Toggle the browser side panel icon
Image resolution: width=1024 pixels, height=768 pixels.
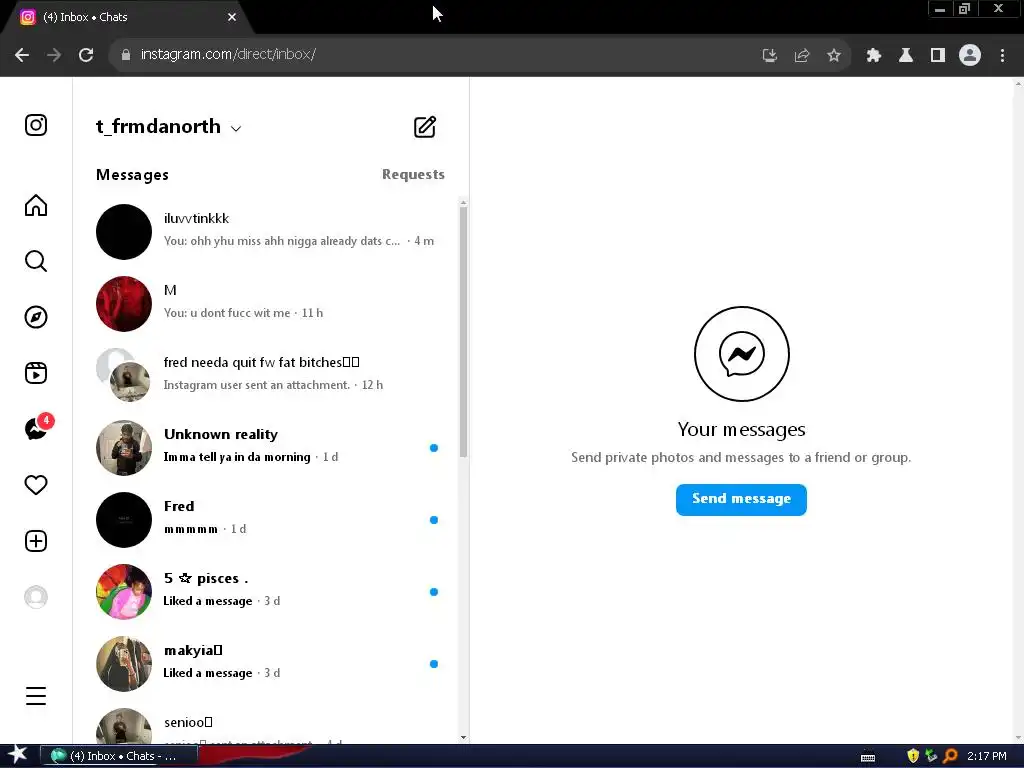point(938,56)
